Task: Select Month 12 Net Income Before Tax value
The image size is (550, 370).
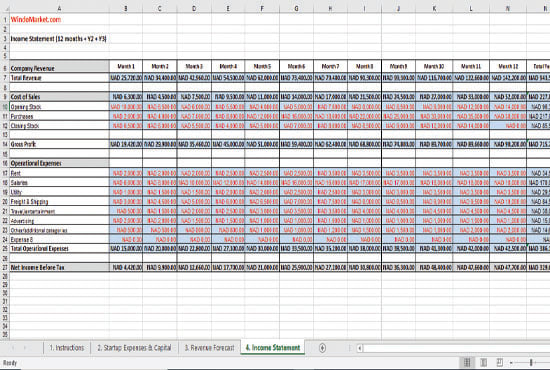Action: pos(508,267)
